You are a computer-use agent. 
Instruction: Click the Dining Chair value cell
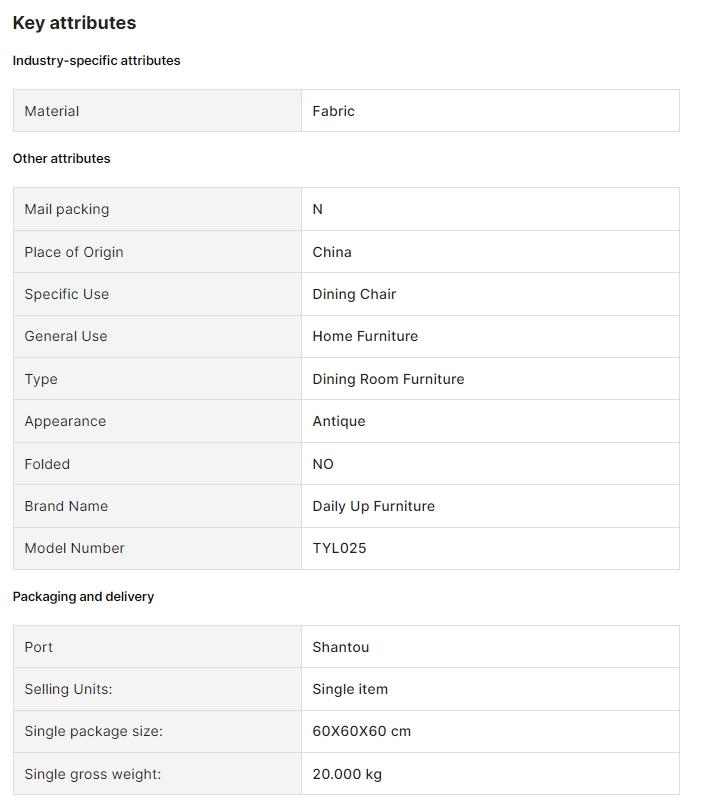[354, 294]
